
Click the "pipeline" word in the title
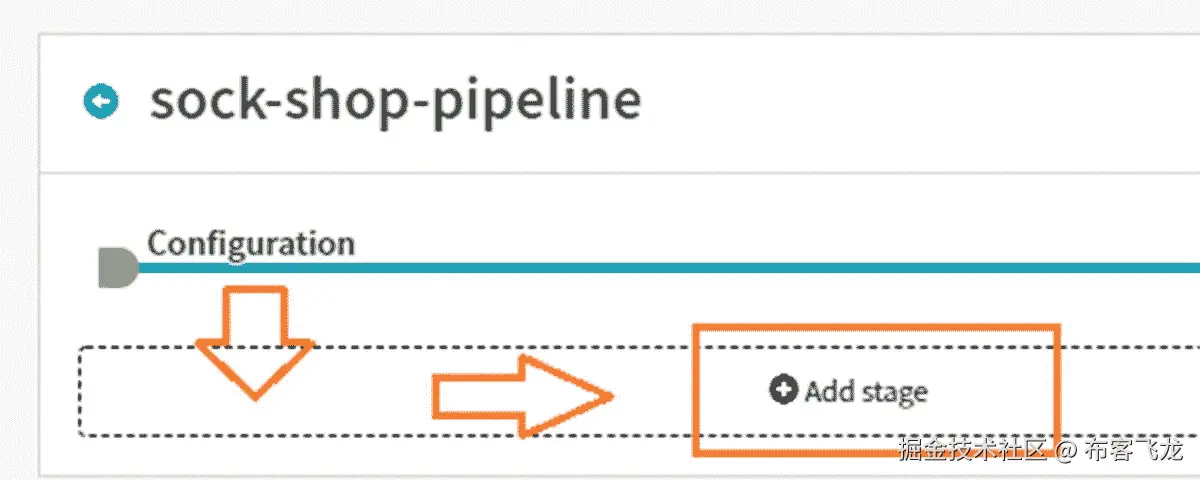[542, 101]
